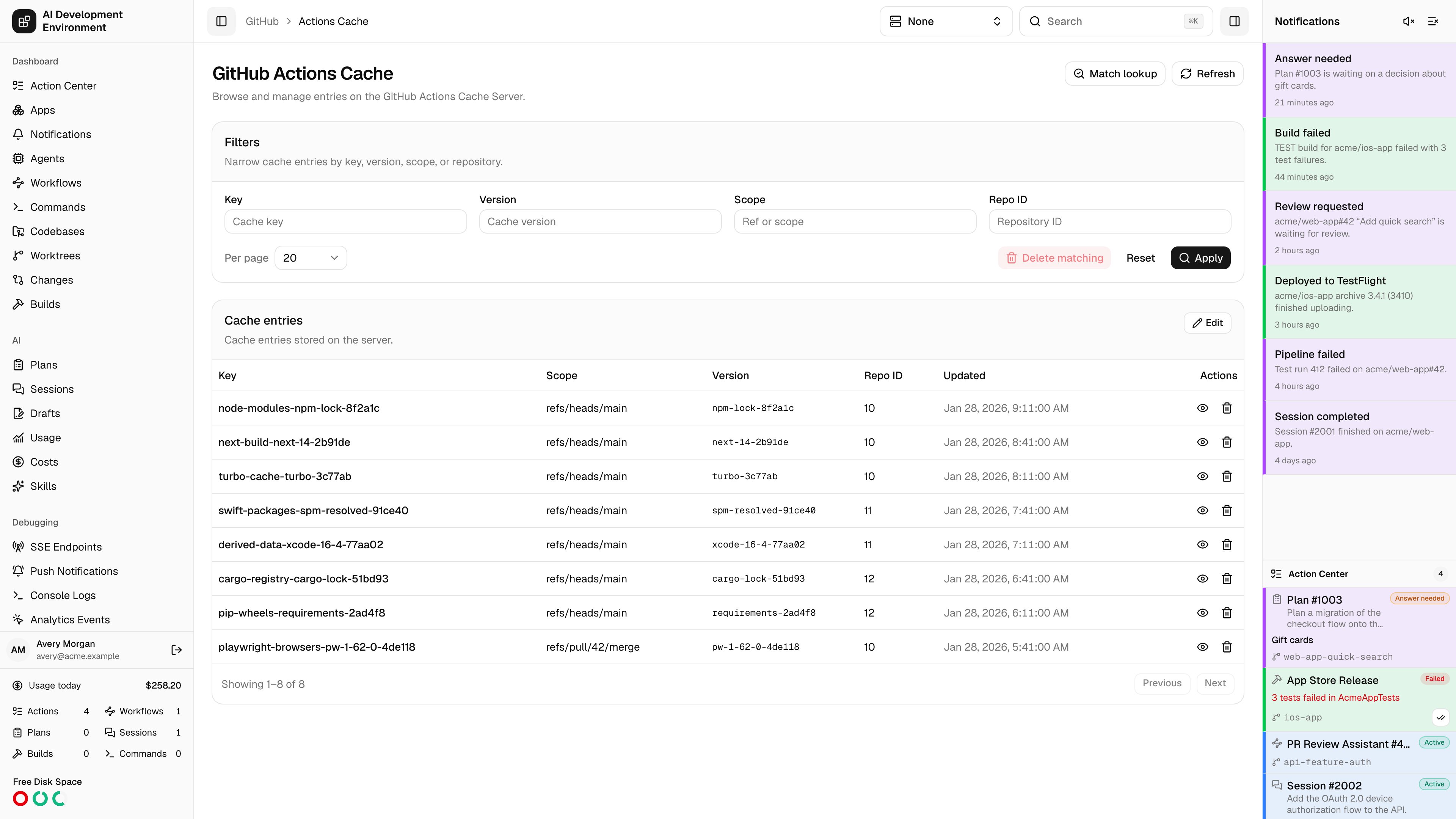Delete the playwright-browsers-pw-1-62-0-4de118 entry
Image resolution: width=1456 pixels, height=819 pixels.
1227,646
